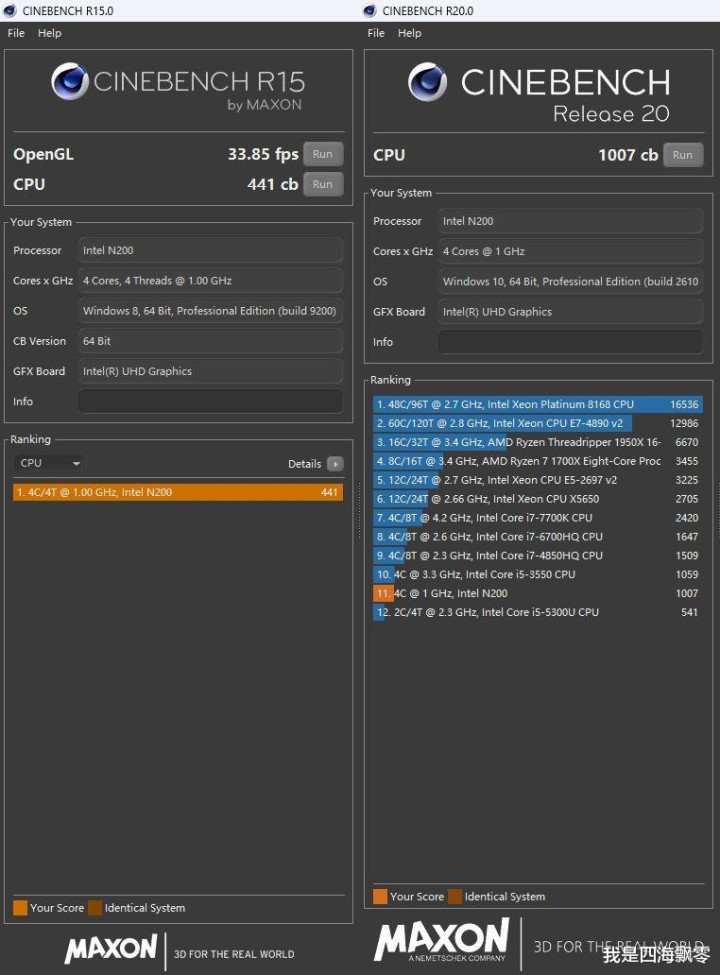Click the Details arrow icon in Ranking

coord(335,464)
